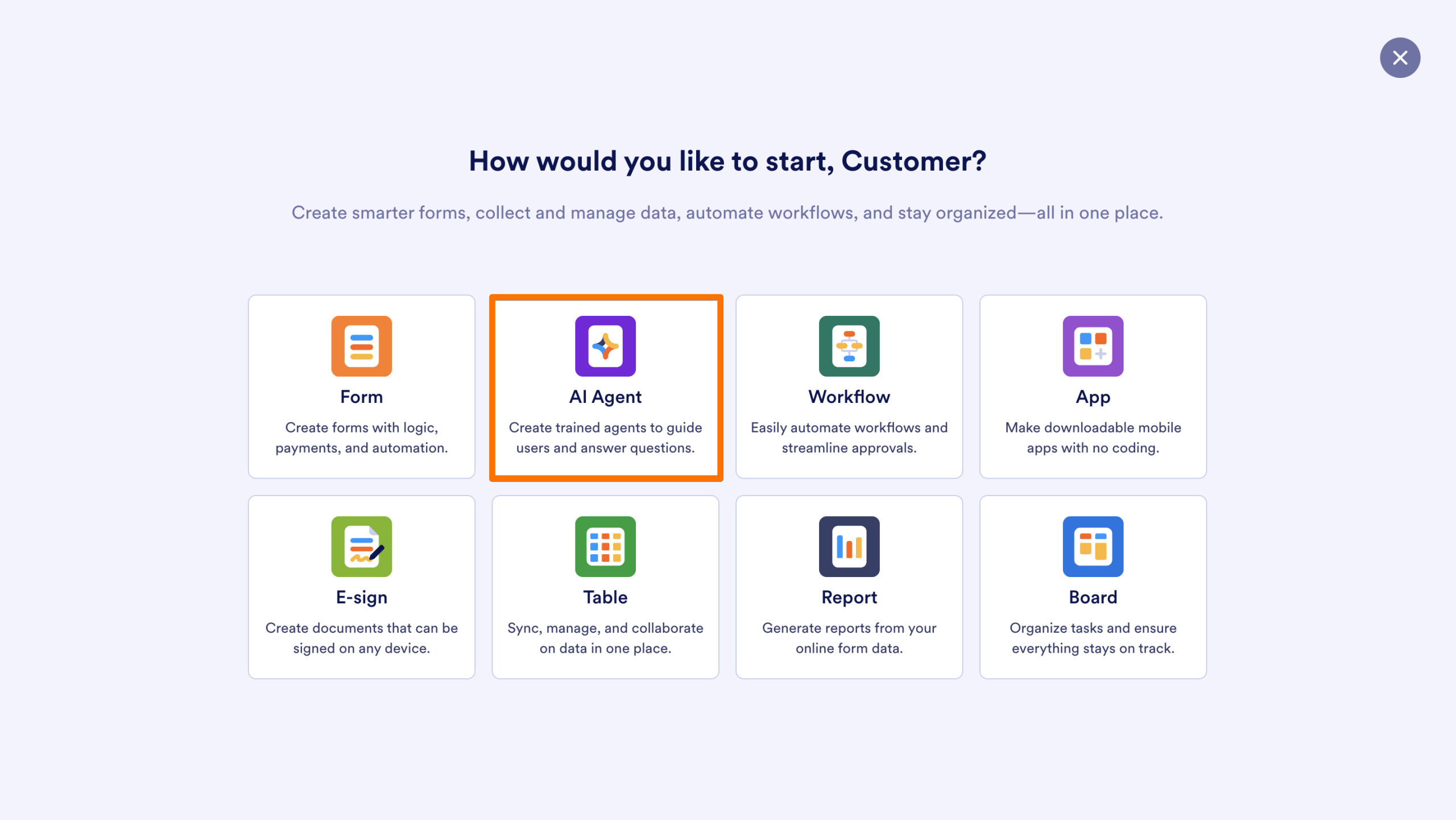This screenshot has width=1456, height=820.
Task: Open the Workflow option title
Action: (849, 397)
